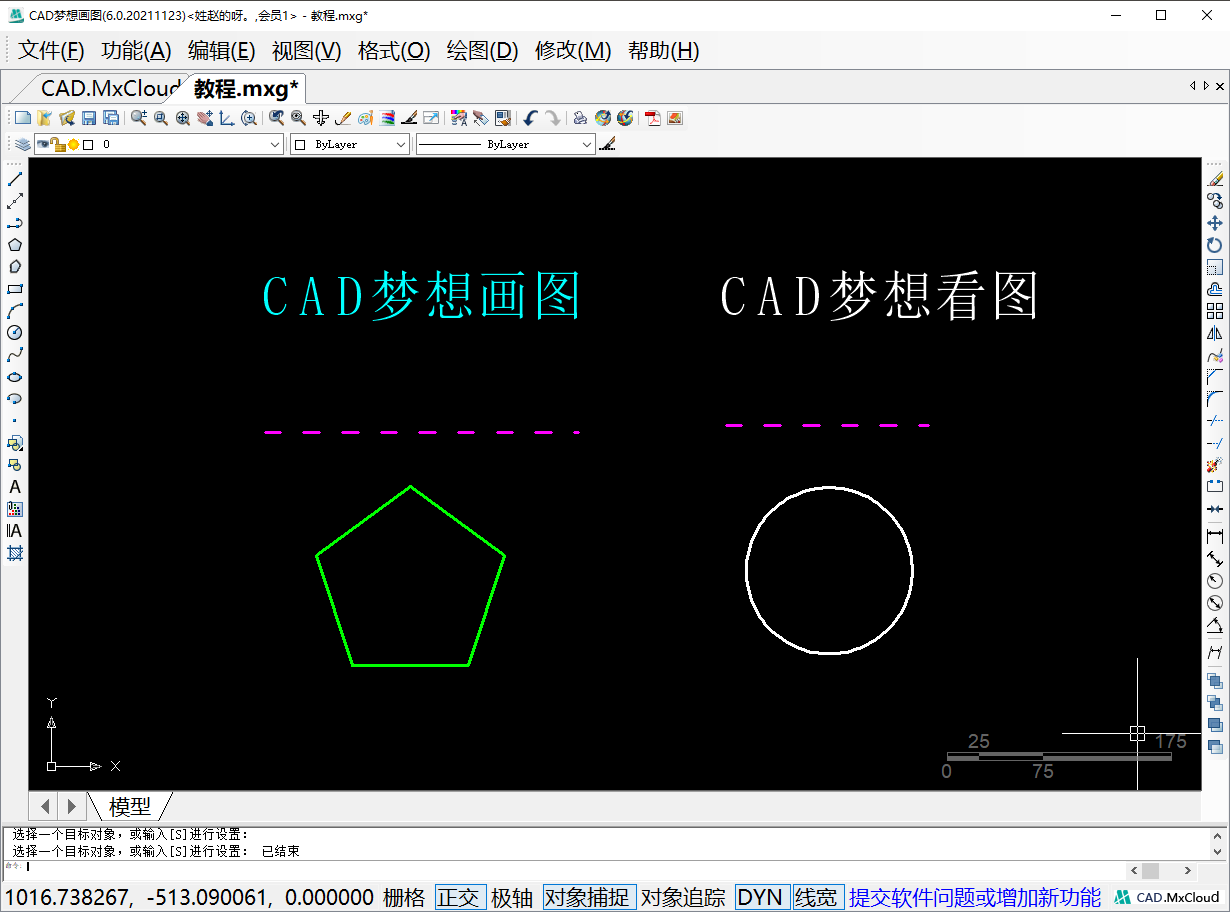Open the 视图(V) menu
This screenshot has height=912, width=1230.
307,51
